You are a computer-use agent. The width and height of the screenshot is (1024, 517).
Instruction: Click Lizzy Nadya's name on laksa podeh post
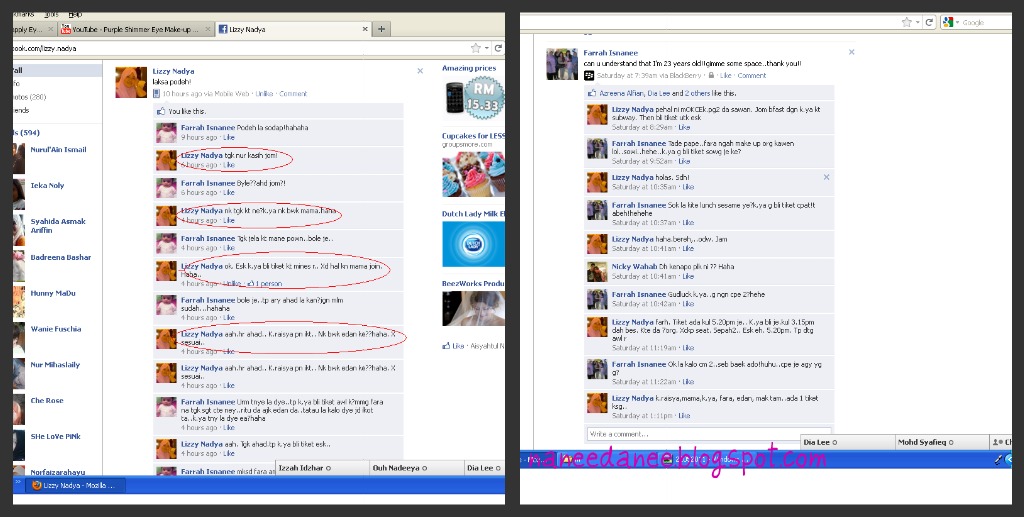click(x=173, y=71)
